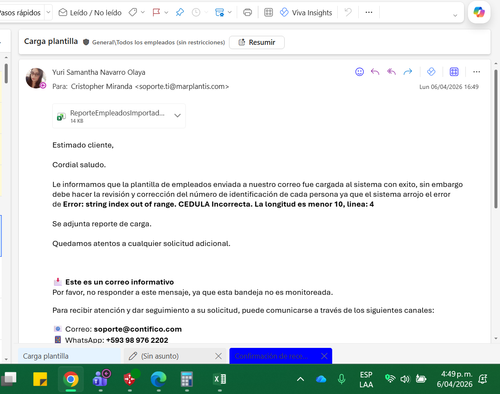Expand the attachment options chevron
This screenshot has width=500, height=394.
coord(177,116)
